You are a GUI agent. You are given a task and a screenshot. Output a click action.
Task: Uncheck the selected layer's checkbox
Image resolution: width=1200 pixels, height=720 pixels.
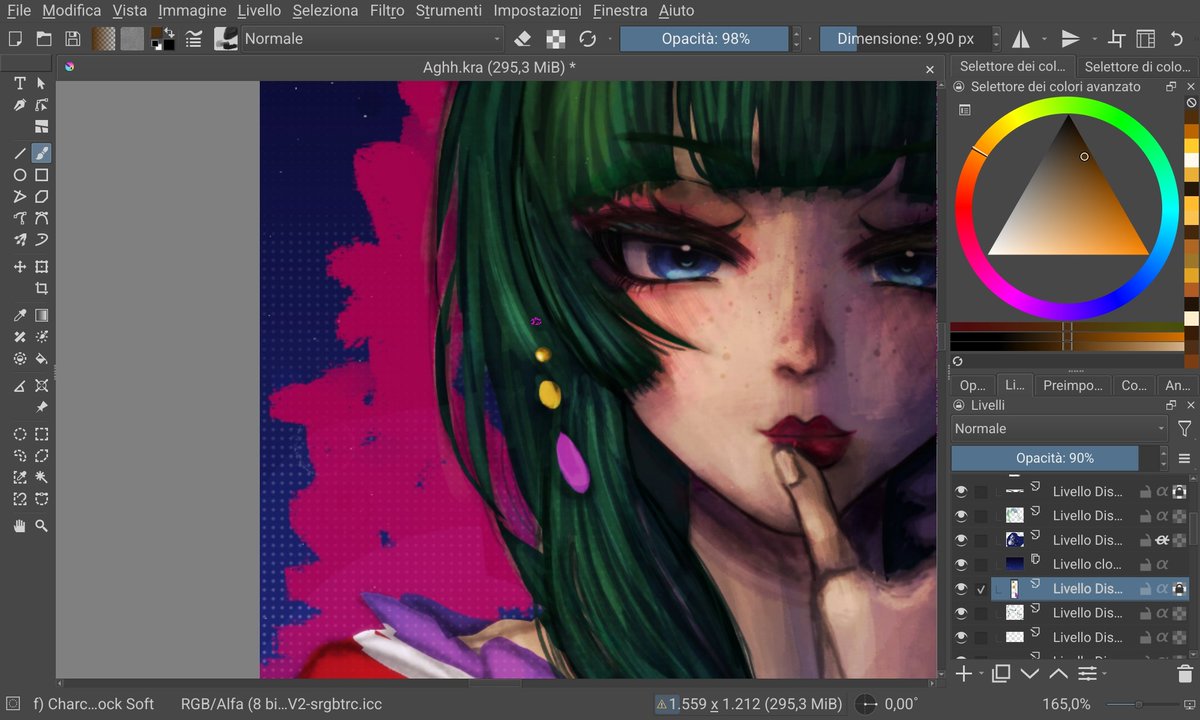coord(981,589)
